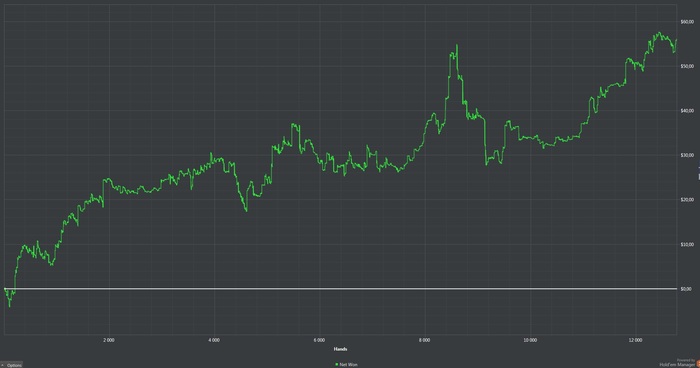
Task: Toggle the Net Won legend entry
Action: pyautogui.click(x=346, y=364)
